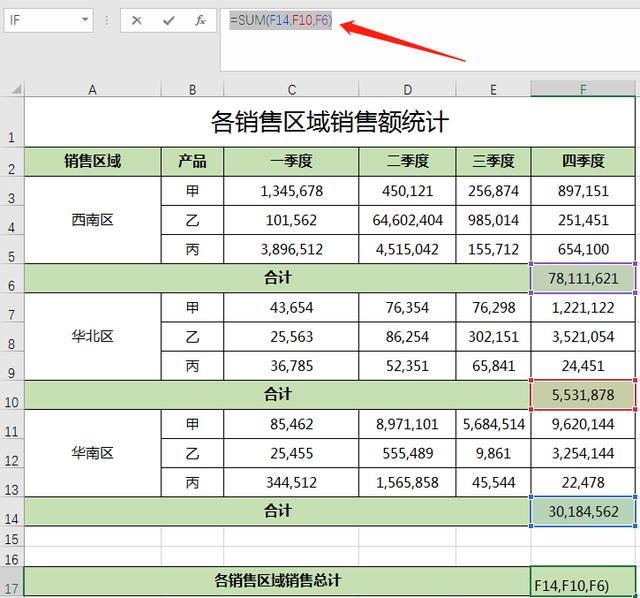Click cell with value 9,620,144
This screenshot has width=640, height=598.
click(x=583, y=424)
